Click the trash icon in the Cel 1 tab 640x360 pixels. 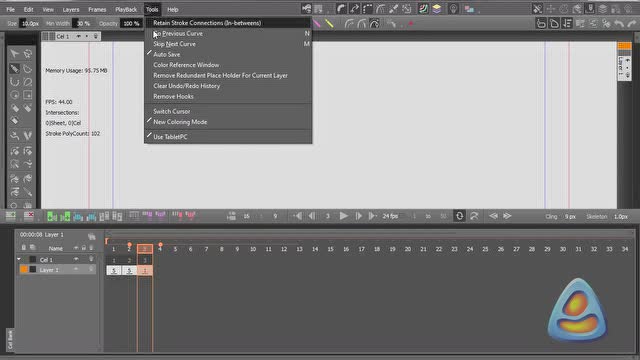96,36
